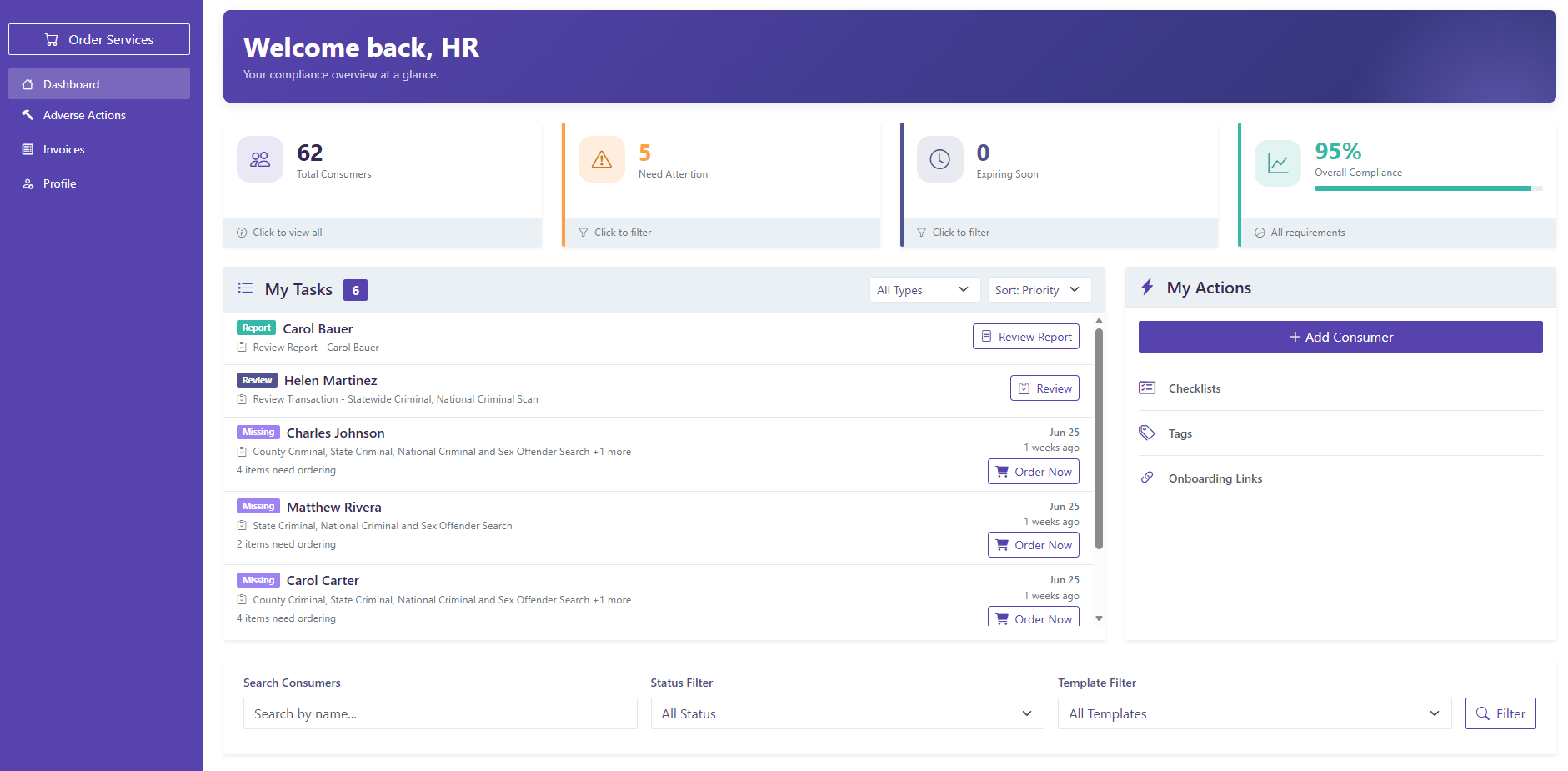Screen dimensions: 1568x771
Task: Click Order Now for Matthew Rivera
Action: point(1034,545)
